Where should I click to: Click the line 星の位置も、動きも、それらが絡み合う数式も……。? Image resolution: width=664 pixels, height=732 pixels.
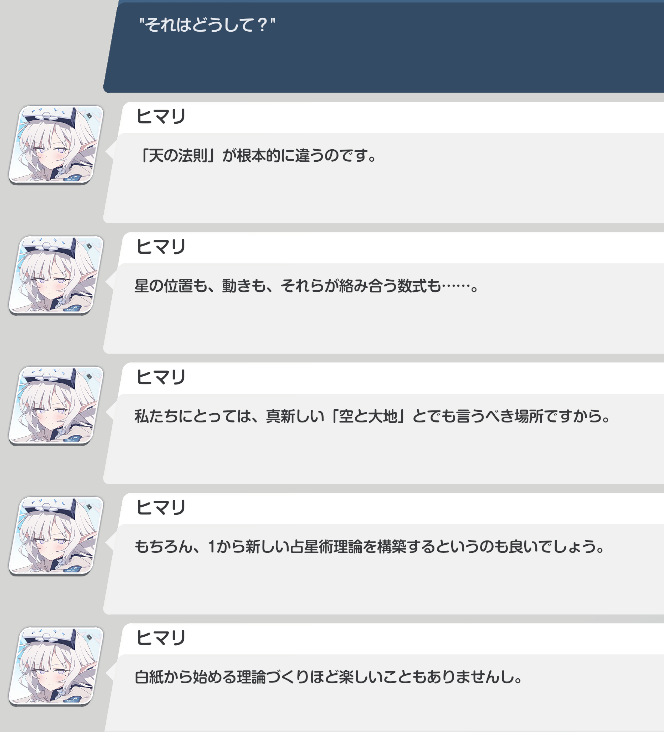307,286
